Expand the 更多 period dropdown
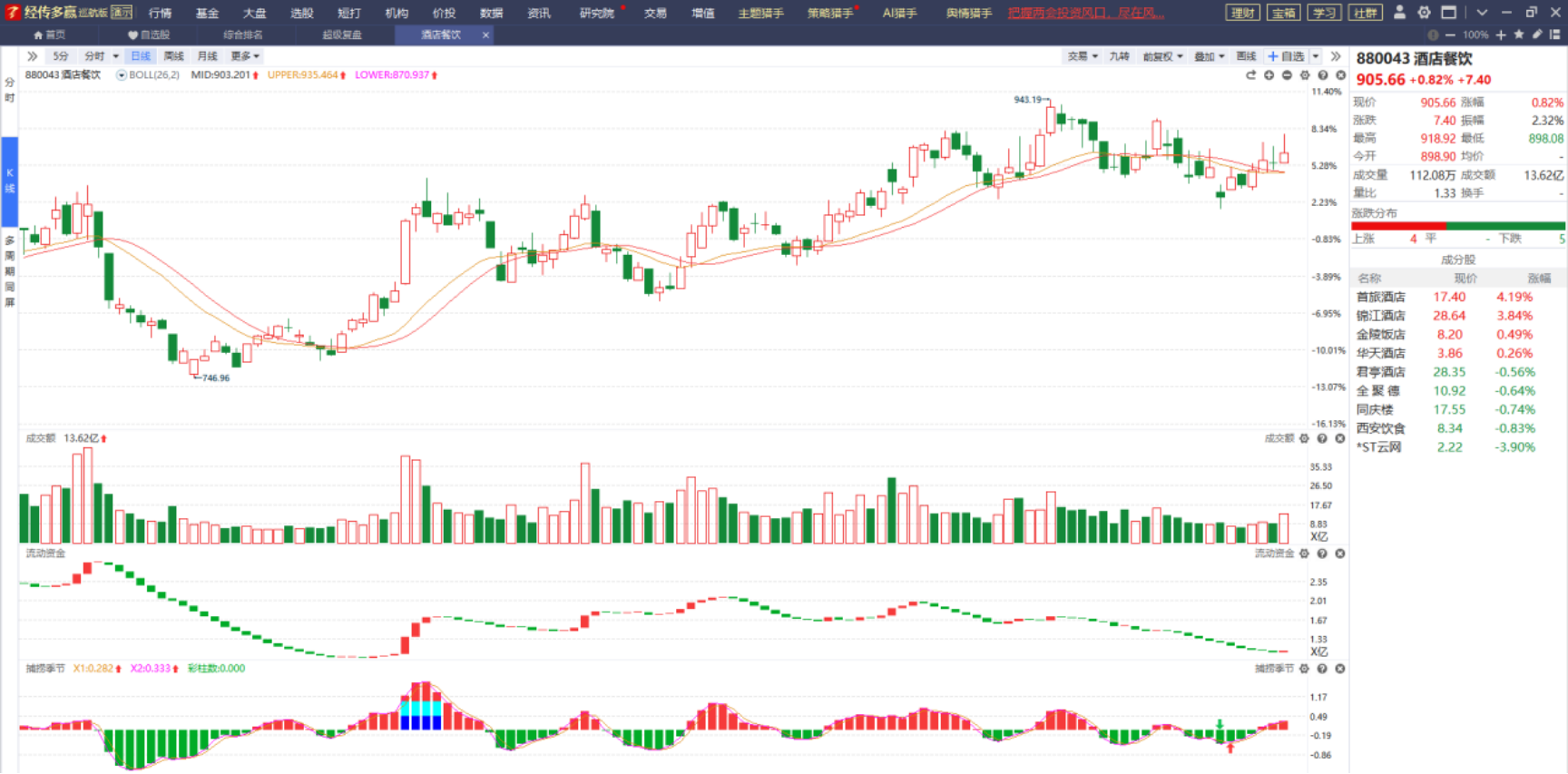Screen dimensions: 1568x774 (x=244, y=56)
